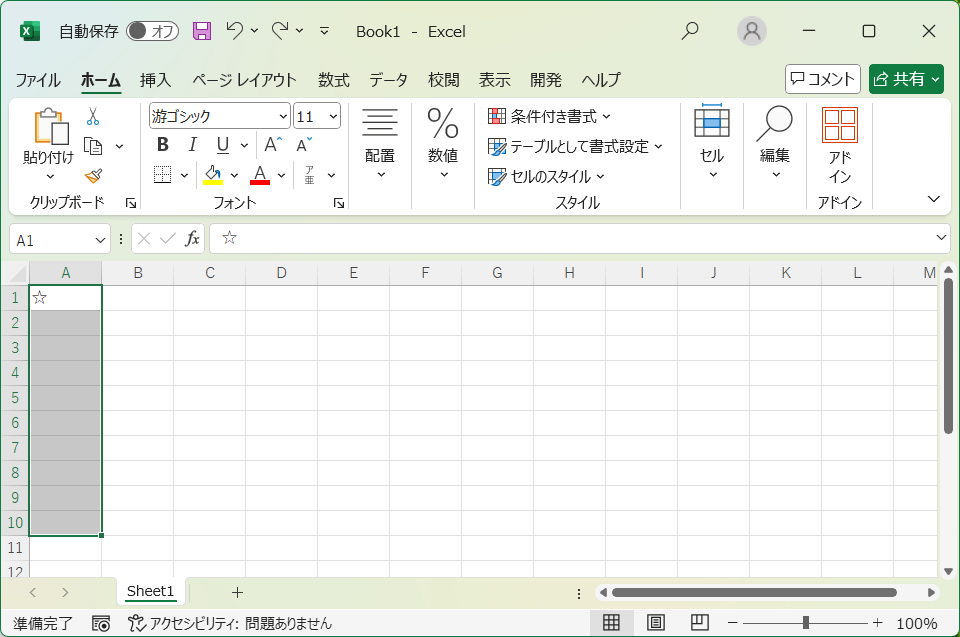This screenshot has width=960, height=637.
Task: Click the Increase Font Size icon
Action: [273, 145]
